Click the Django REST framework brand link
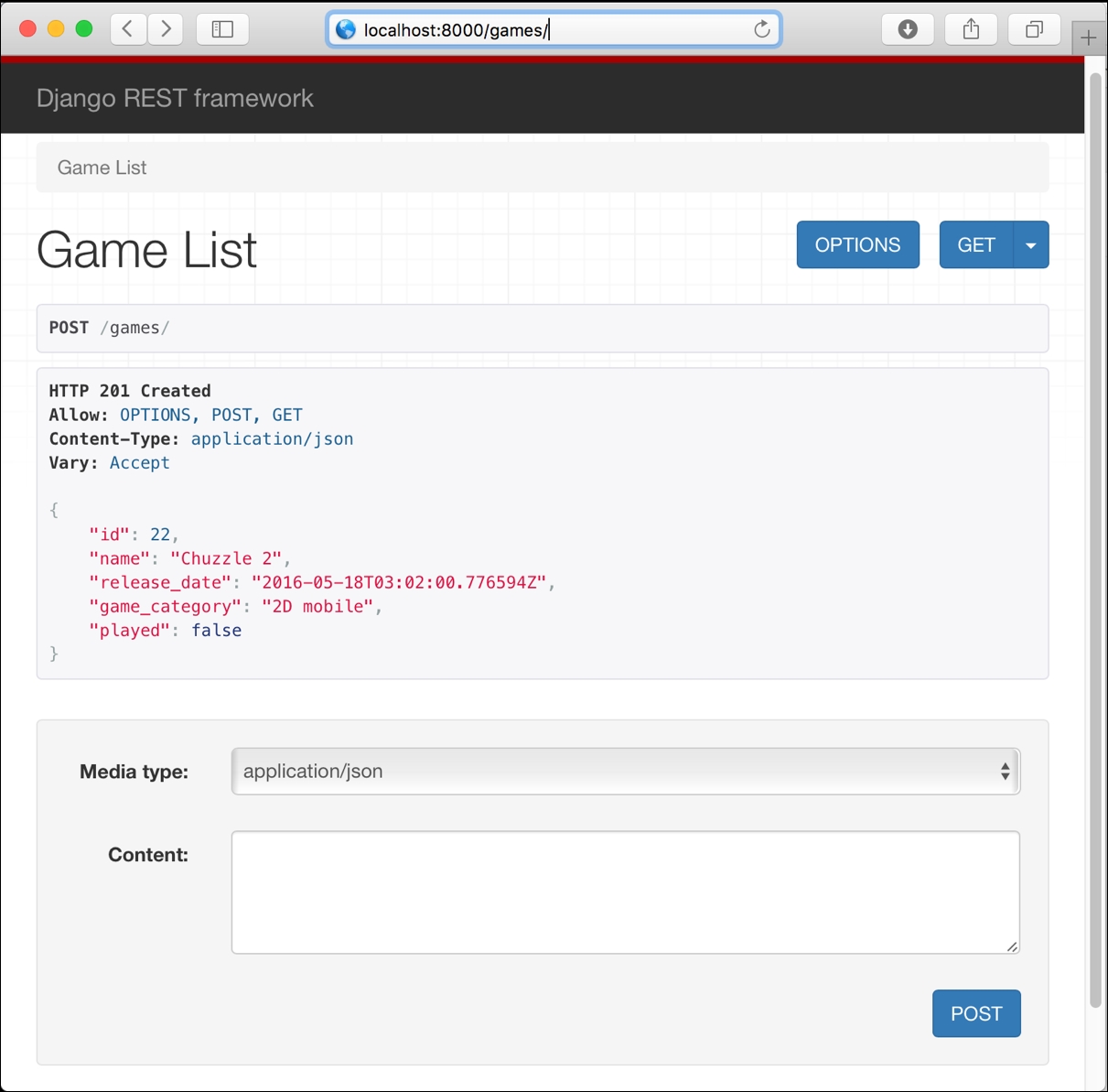 click(175, 98)
